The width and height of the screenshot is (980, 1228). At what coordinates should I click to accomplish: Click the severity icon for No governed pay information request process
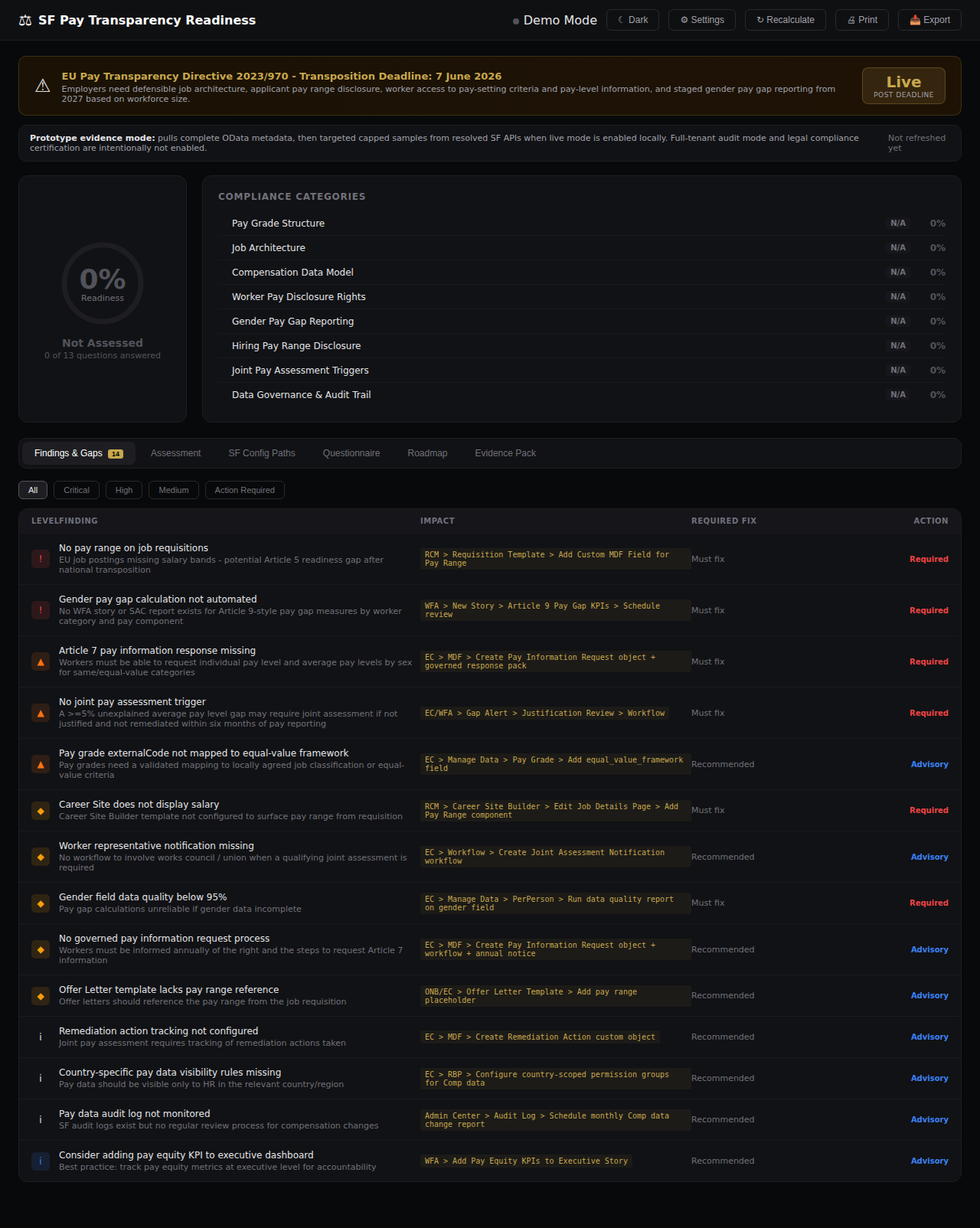41,949
